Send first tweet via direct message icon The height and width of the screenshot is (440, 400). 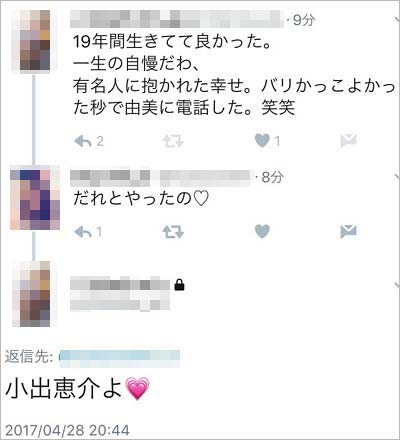tap(349, 141)
